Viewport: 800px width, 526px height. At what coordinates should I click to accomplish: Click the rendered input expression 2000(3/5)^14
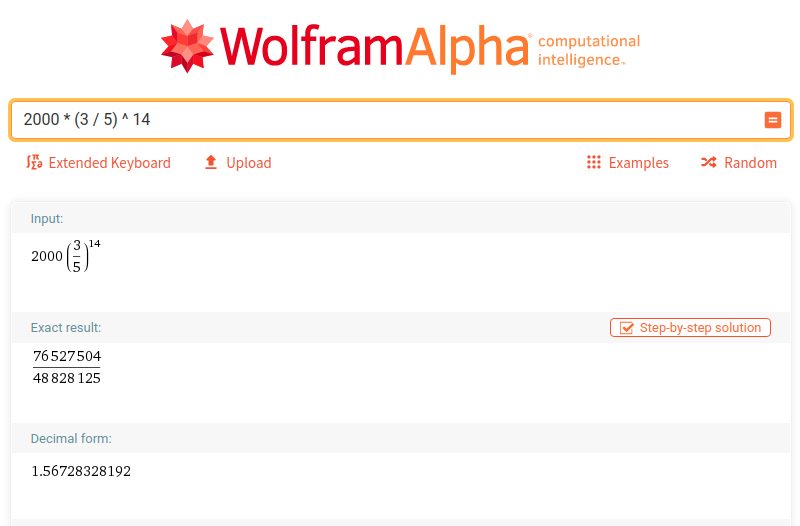coord(66,255)
